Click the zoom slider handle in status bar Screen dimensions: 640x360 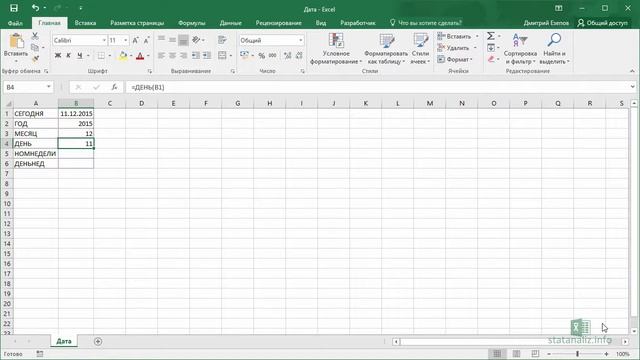tap(578, 354)
